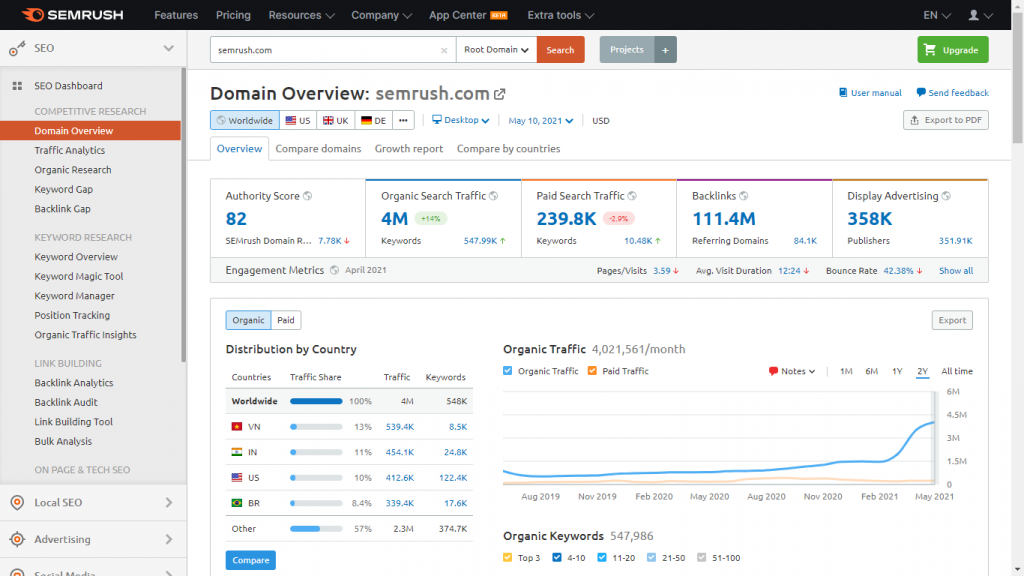Click the Export to PDF upload icon
The width and height of the screenshot is (1024, 576).
click(x=914, y=120)
